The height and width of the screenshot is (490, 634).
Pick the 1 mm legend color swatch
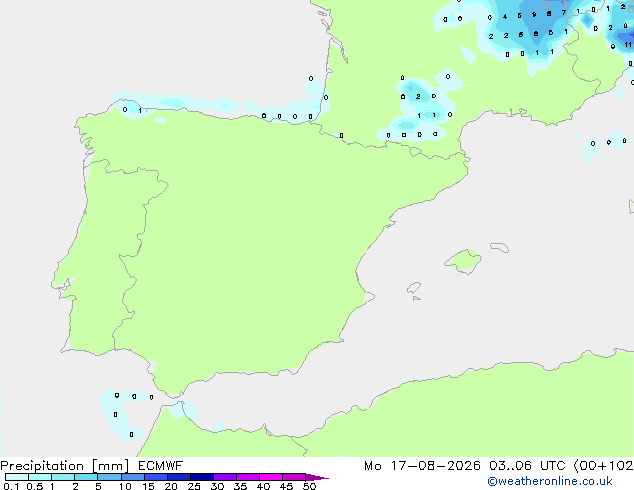coord(63,477)
